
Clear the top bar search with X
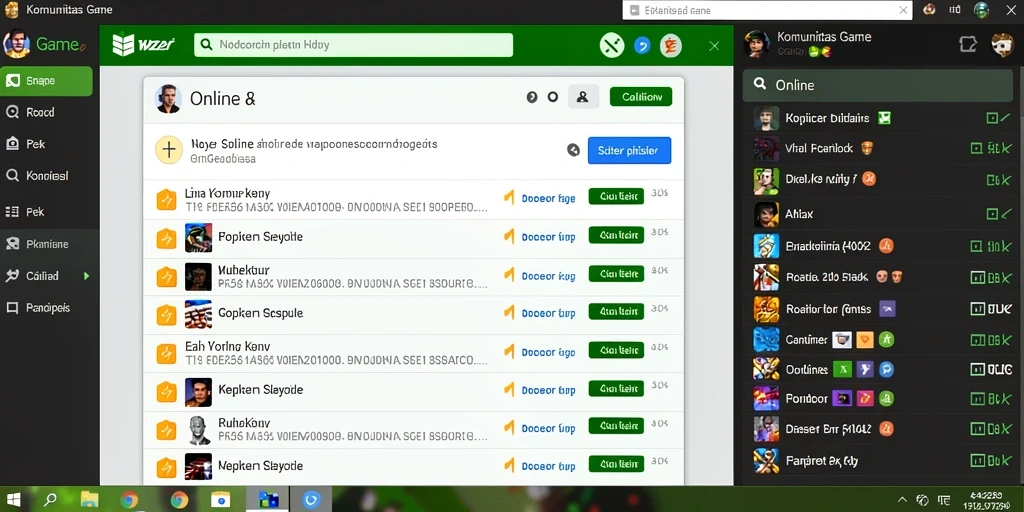pos(904,10)
